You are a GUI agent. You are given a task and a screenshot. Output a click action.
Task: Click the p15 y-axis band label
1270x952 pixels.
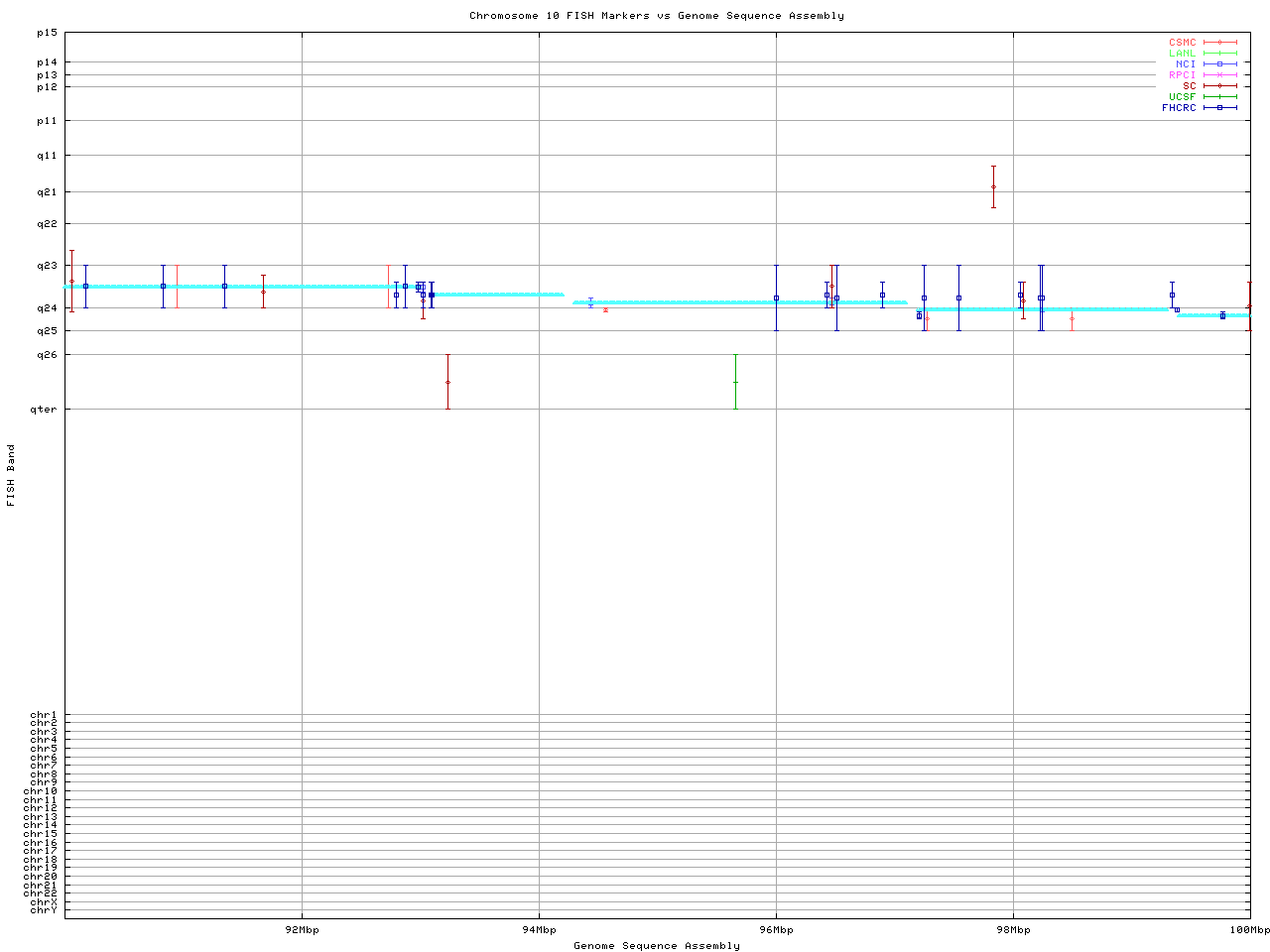[x=47, y=33]
